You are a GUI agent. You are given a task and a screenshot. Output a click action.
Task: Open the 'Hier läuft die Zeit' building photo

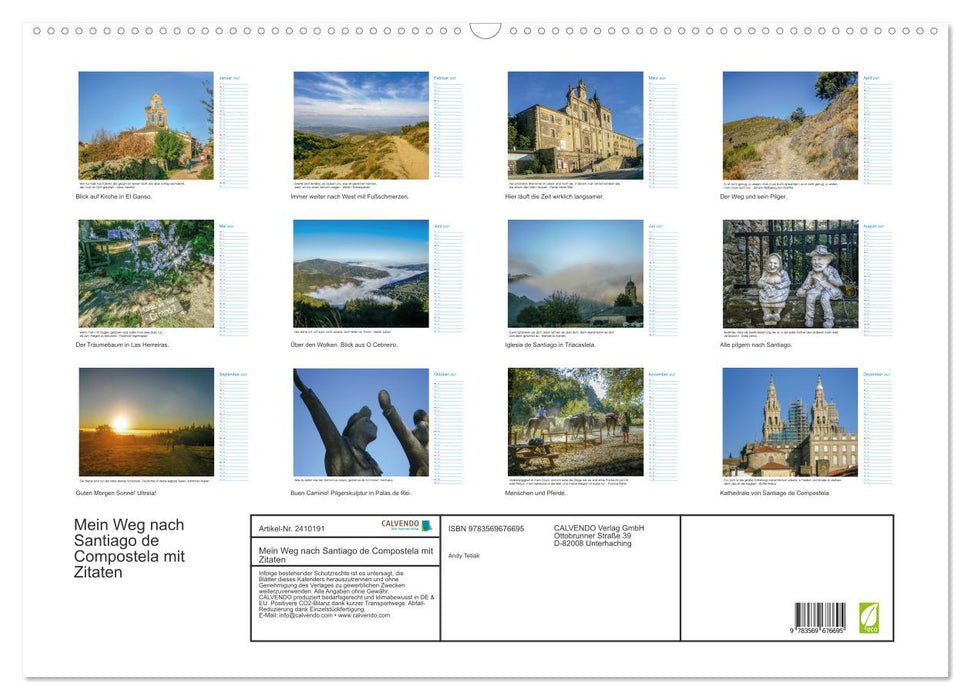(x=575, y=126)
